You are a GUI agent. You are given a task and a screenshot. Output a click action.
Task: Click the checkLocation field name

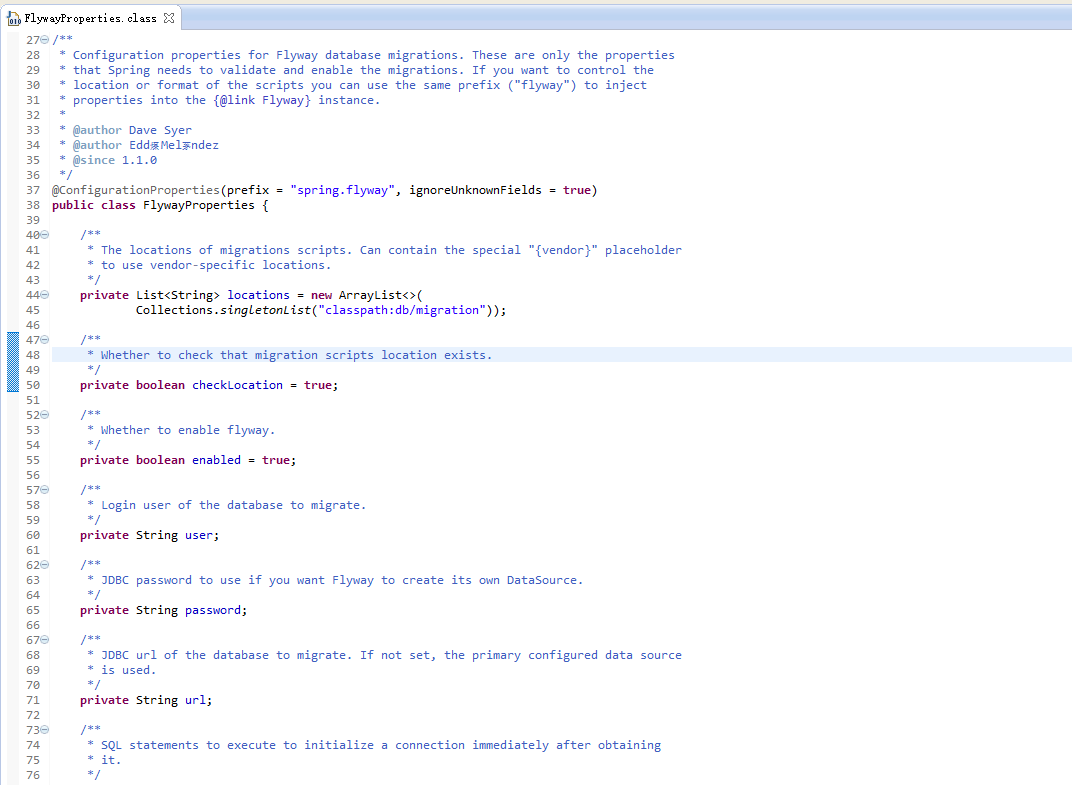(x=237, y=384)
